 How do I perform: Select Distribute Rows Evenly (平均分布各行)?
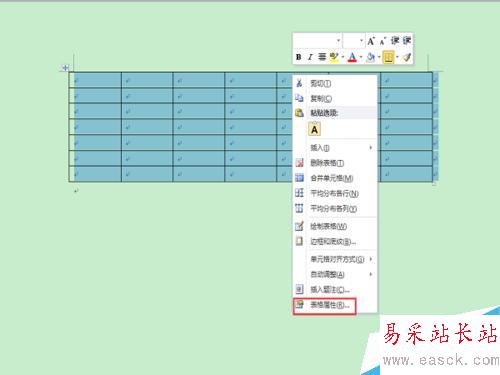pyautogui.click(x=335, y=193)
